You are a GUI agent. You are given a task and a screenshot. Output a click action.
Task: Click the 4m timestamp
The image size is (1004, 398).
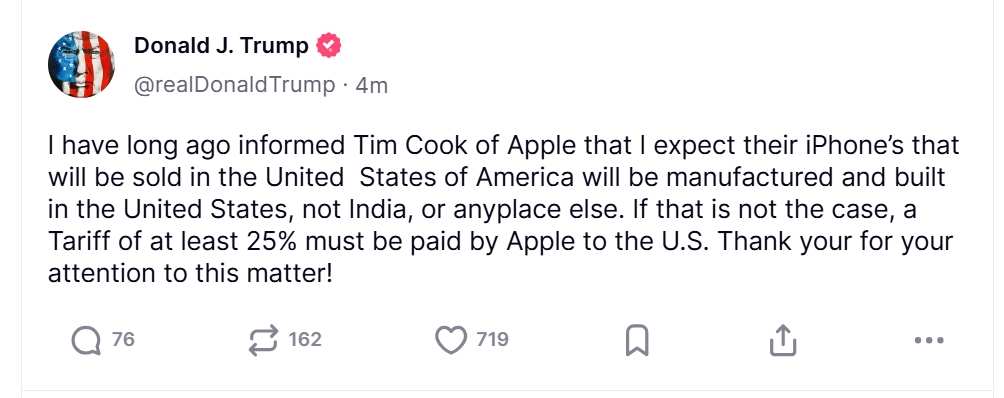tap(371, 85)
